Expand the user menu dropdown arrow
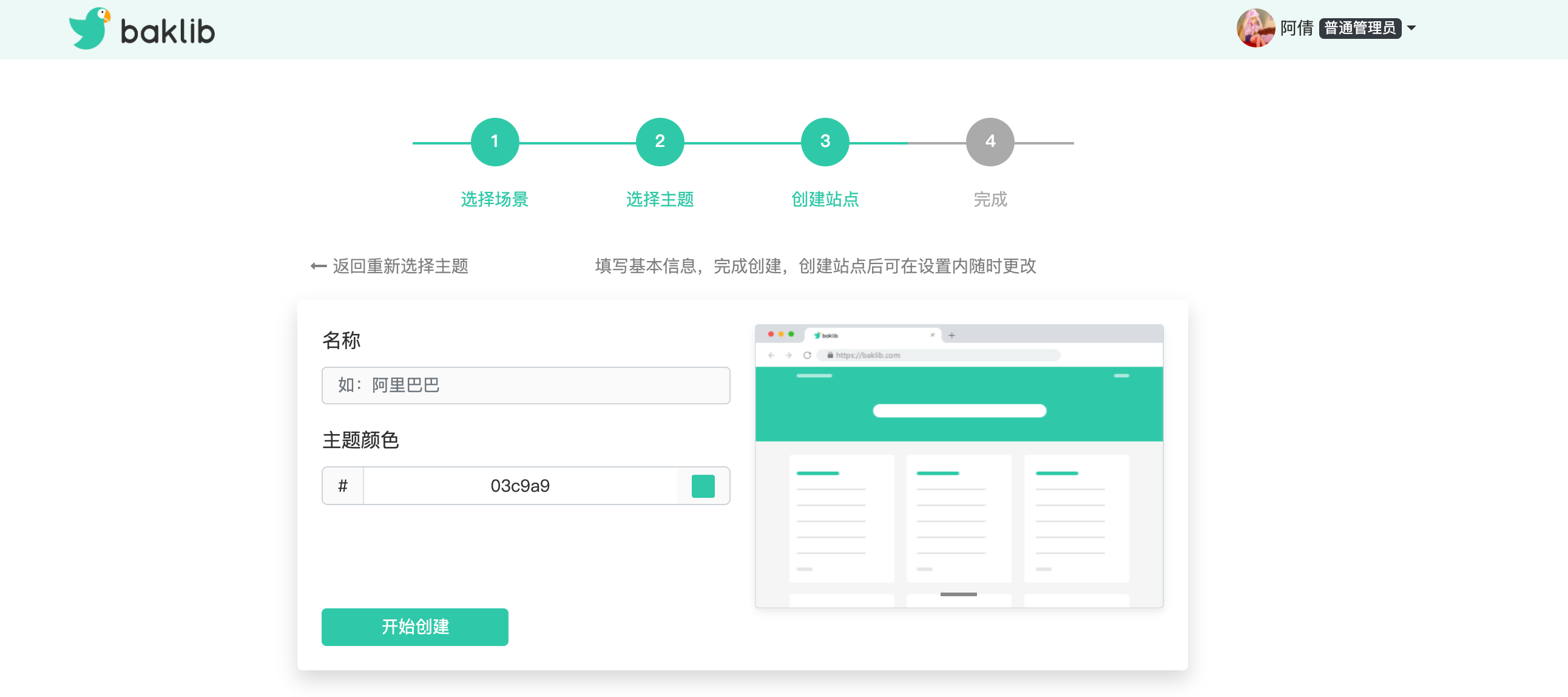Screen dimensions: 1568x697 coord(1411,28)
